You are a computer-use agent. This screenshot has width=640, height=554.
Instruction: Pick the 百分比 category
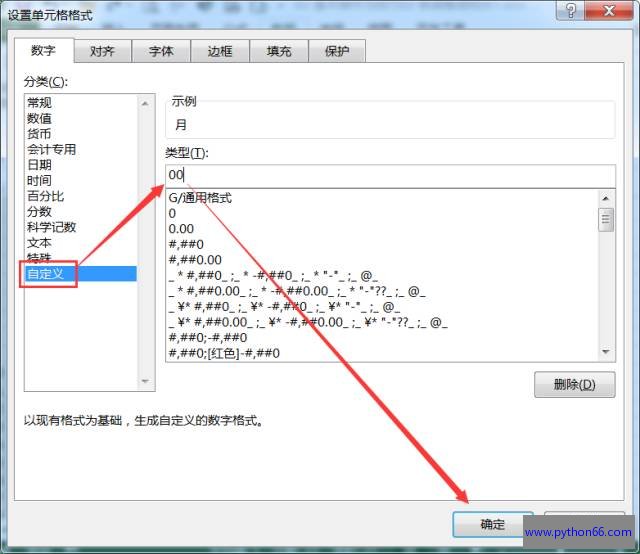[x=45, y=196]
